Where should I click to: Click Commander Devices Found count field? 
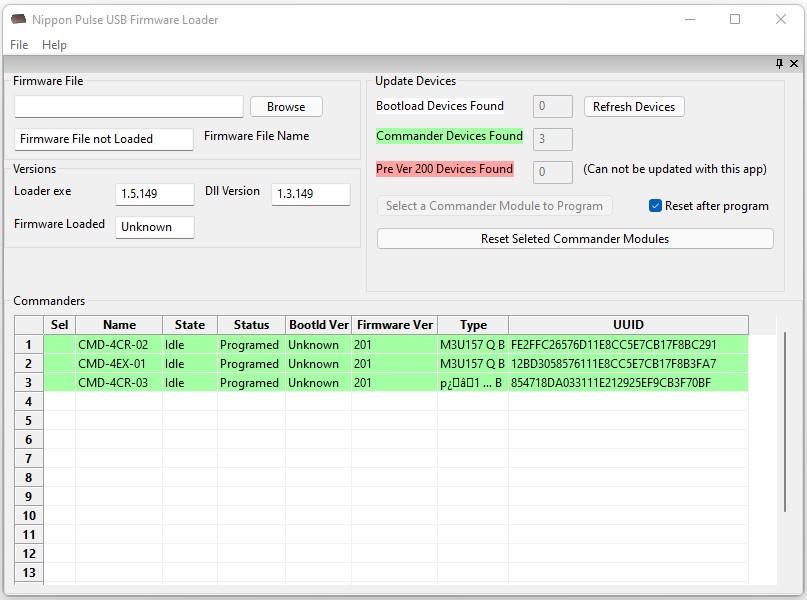click(553, 139)
